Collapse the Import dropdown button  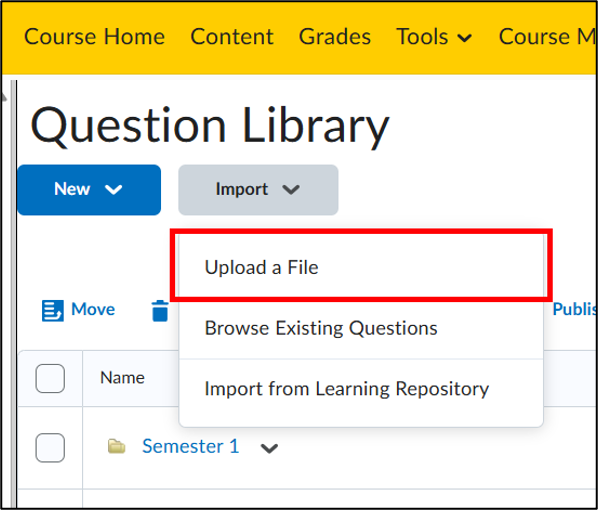pyautogui.click(x=258, y=190)
